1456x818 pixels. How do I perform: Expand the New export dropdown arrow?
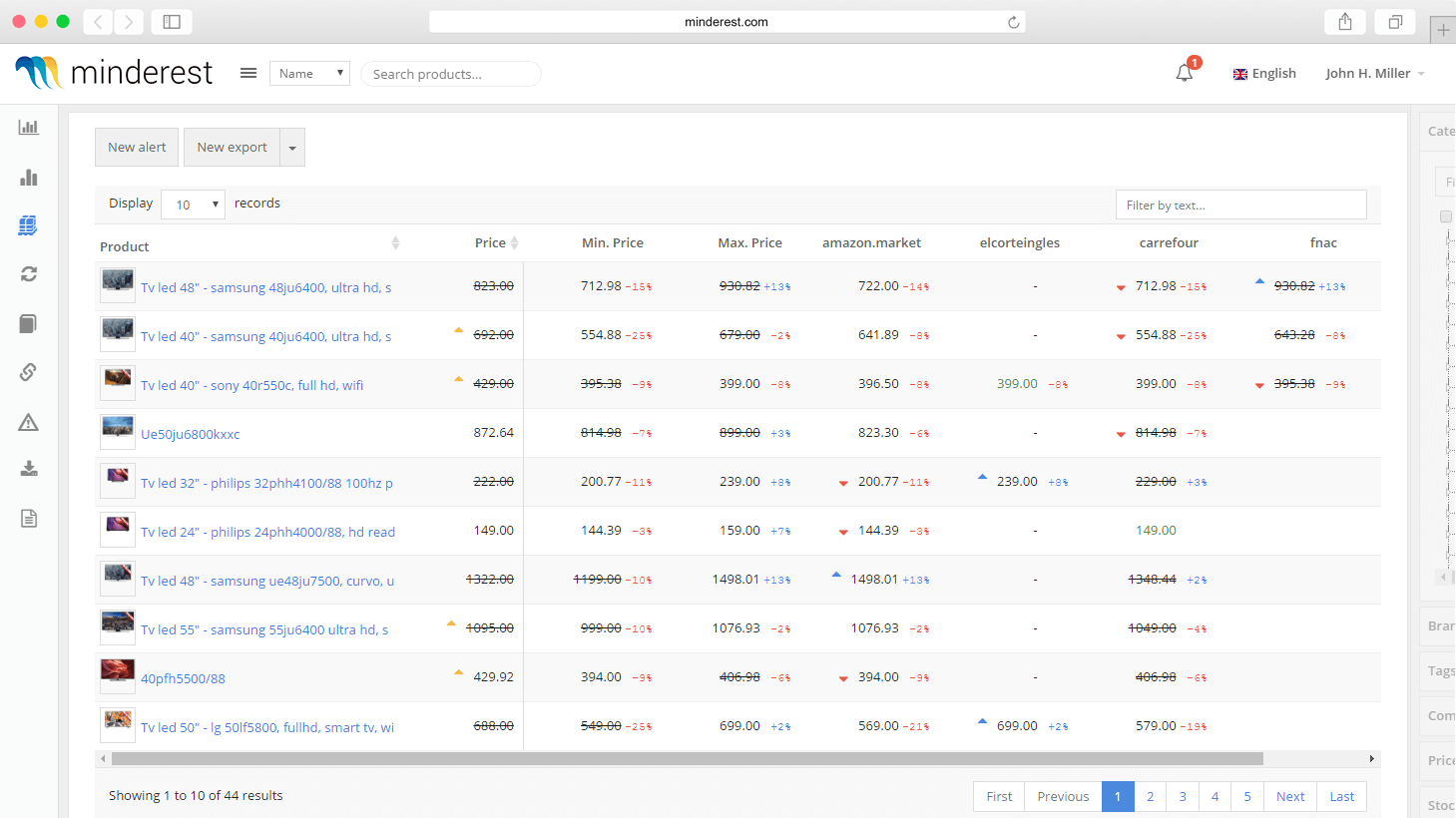(x=292, y=148)
